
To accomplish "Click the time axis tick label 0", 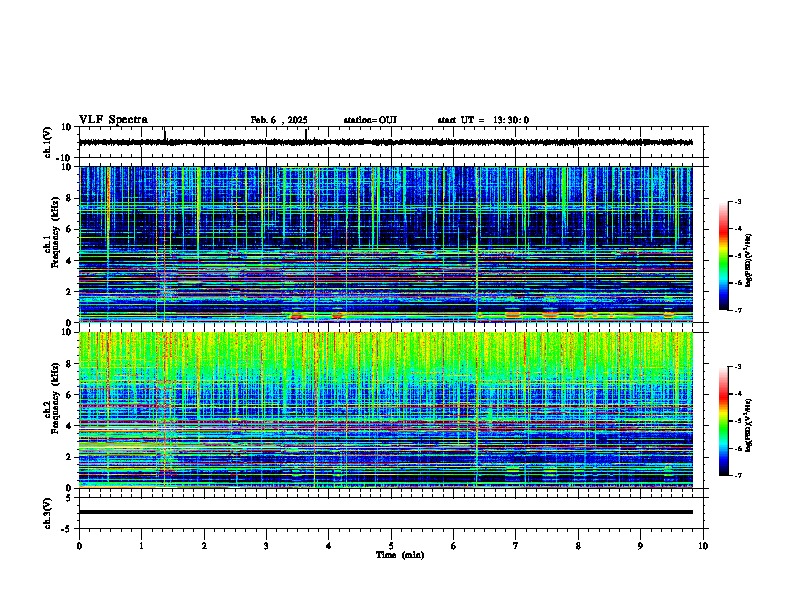I will (x=79, y=545).
